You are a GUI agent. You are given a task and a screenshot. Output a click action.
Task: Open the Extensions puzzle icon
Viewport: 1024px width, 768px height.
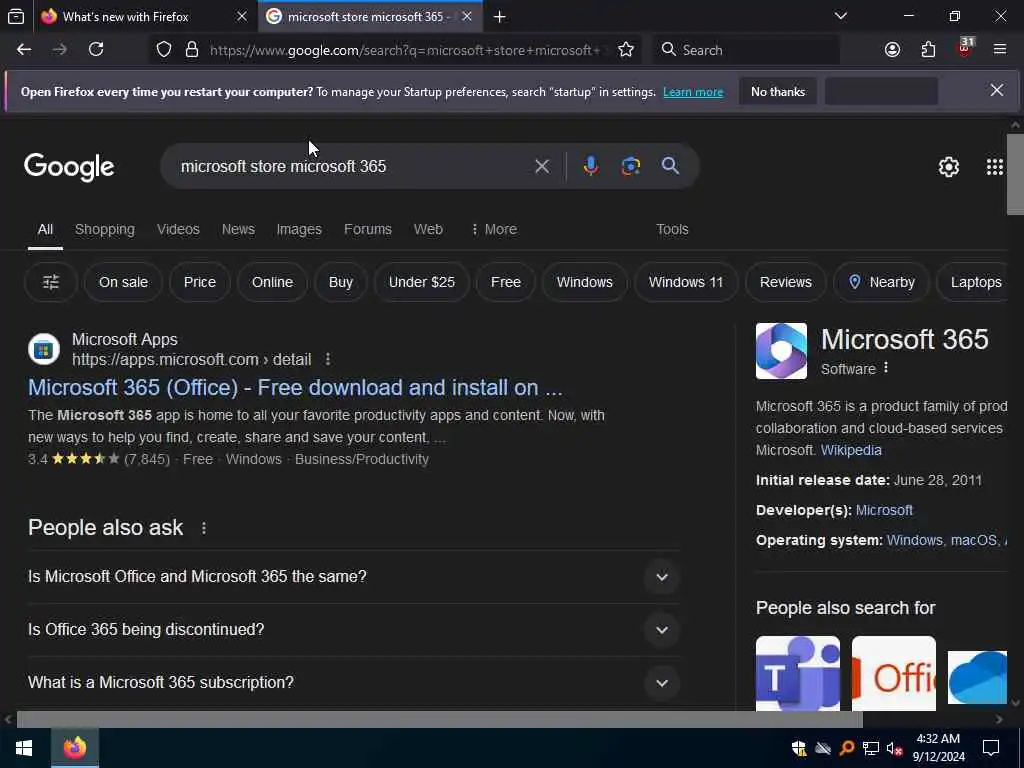click(928, 50)
